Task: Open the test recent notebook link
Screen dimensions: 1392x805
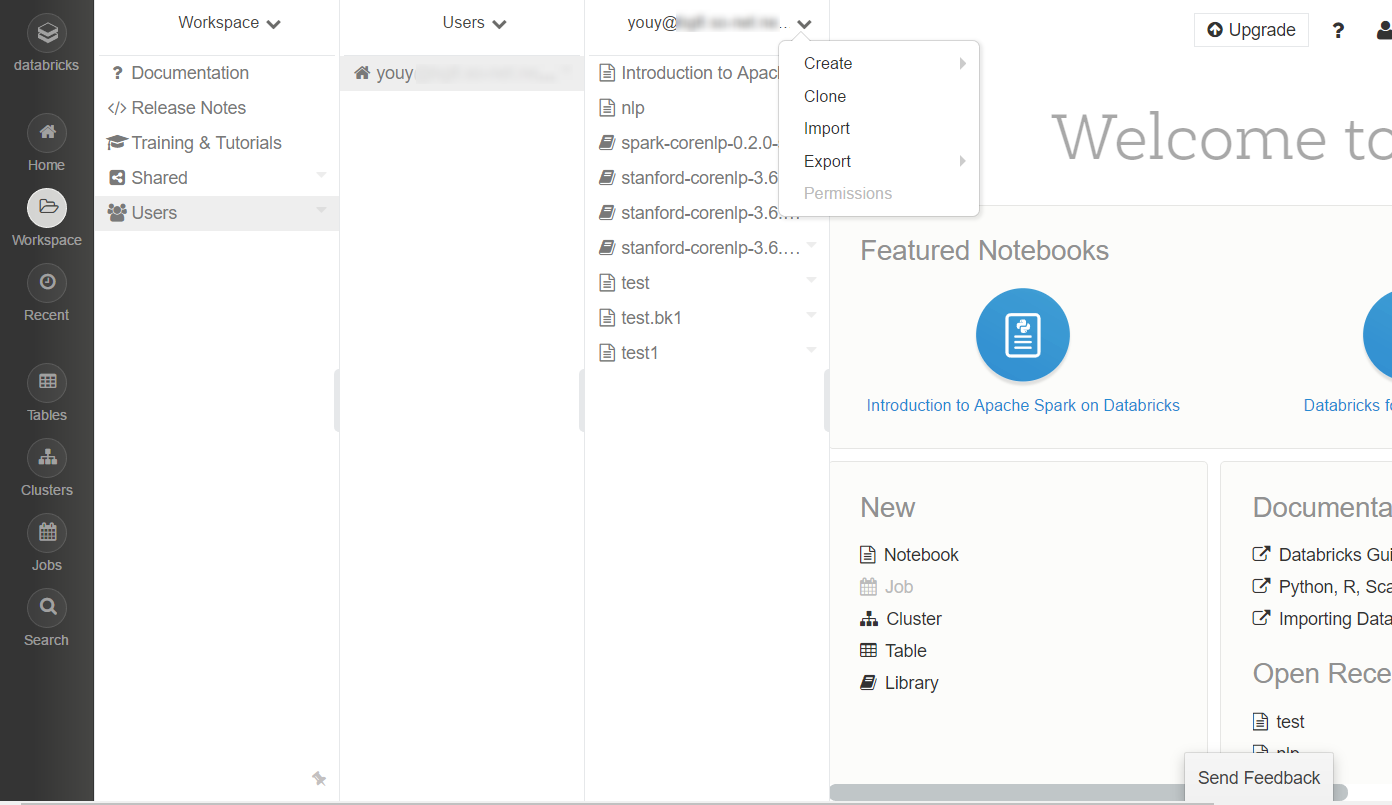Action: coord(1290,722)
